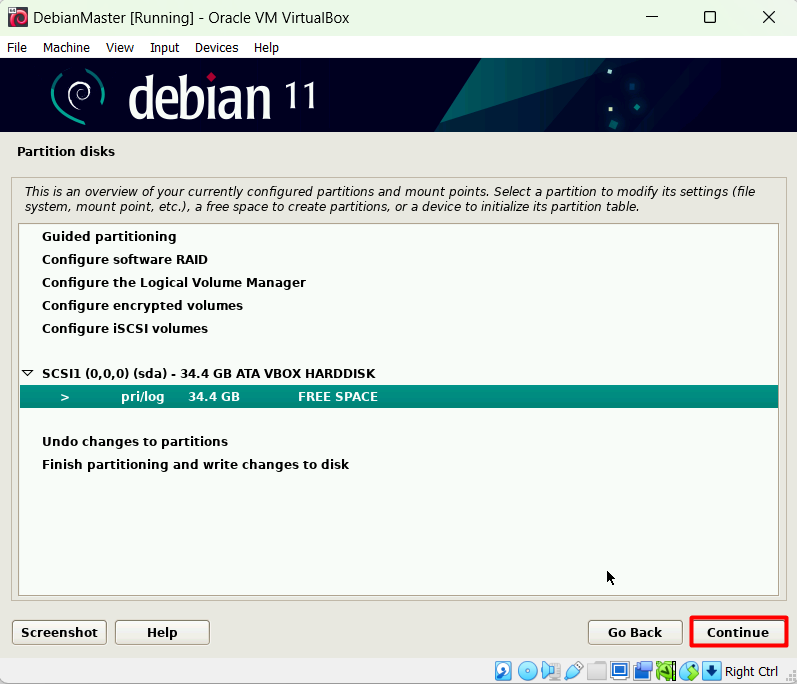Click the Screenshot button
Image resolution: width=797 pixels, height=684 pixels.
pos(59,632)
